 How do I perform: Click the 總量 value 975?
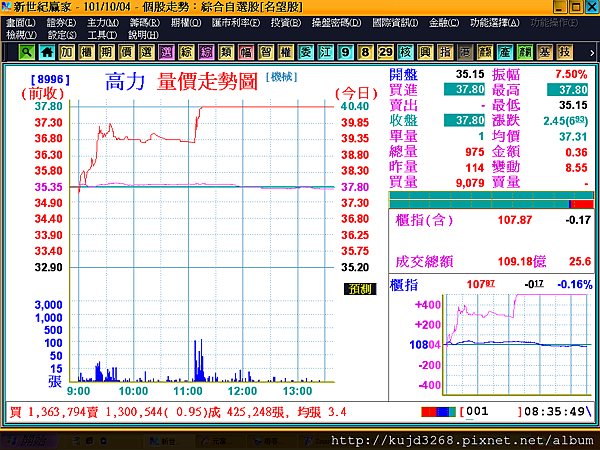tap(475, 152)
